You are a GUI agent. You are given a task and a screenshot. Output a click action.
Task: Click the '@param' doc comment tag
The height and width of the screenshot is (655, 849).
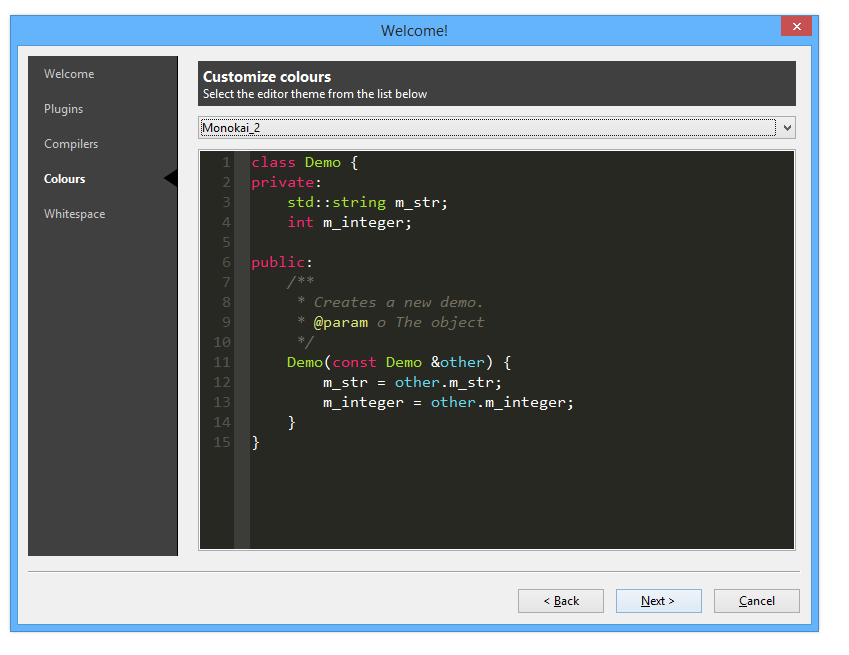pos(340,322)
